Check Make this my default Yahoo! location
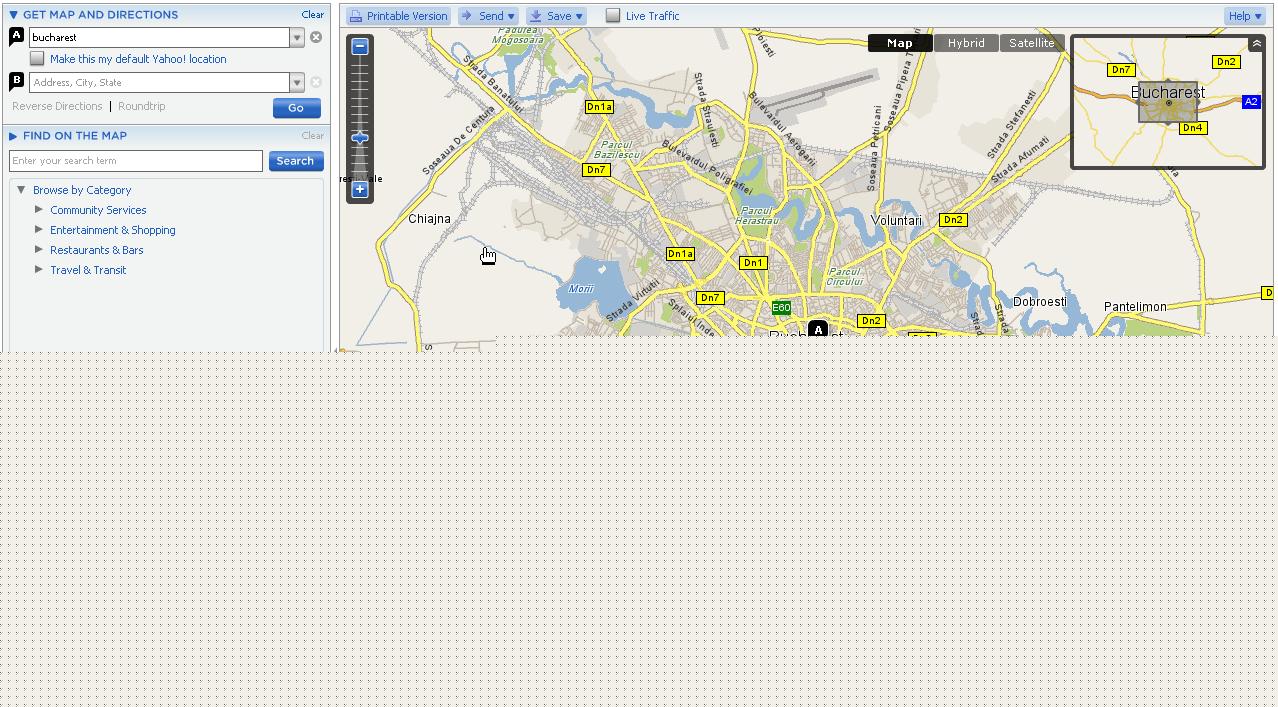The height and width of the screenshot is (707, 1278). [37, 59]
